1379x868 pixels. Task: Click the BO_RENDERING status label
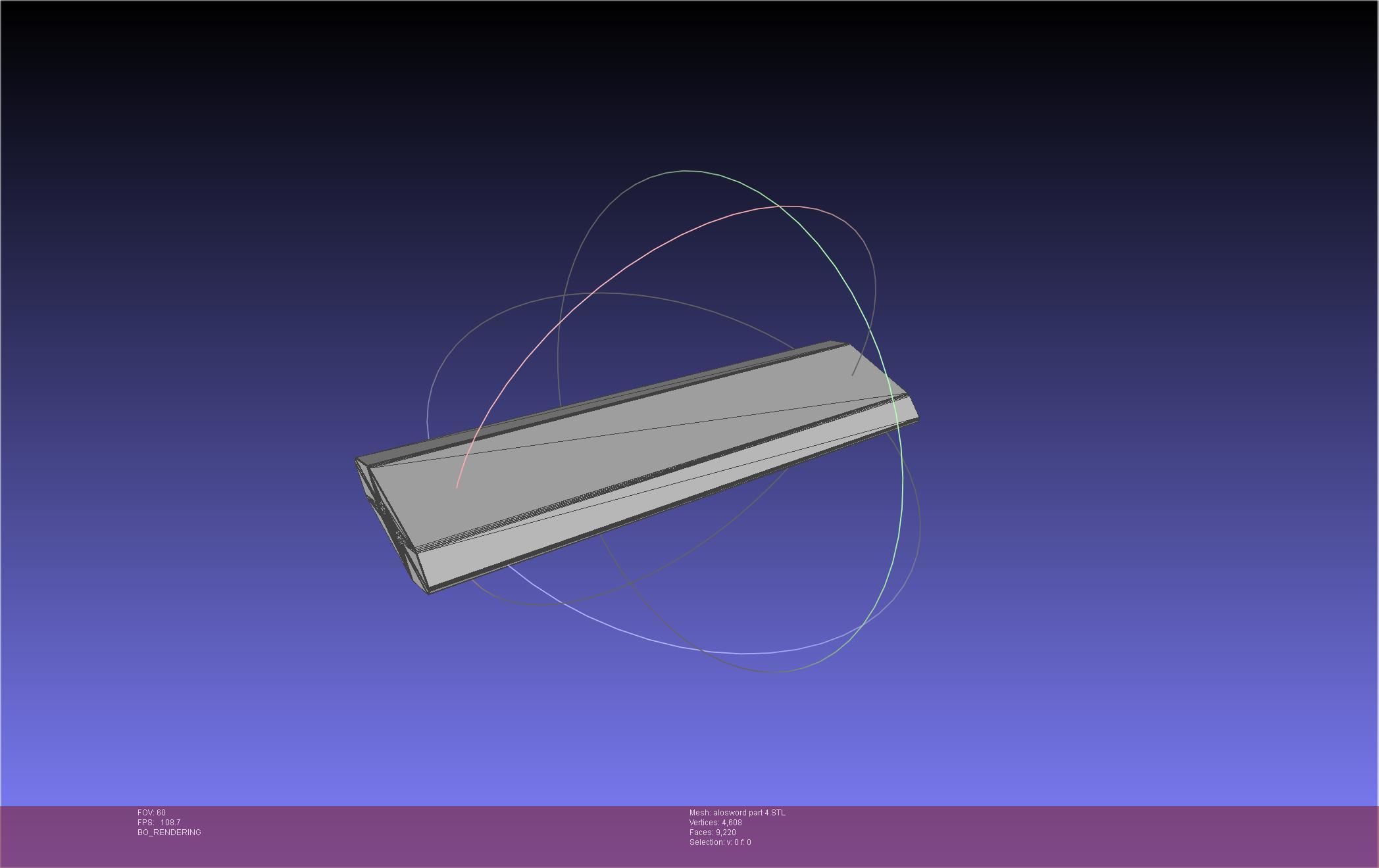pos(169,832)
